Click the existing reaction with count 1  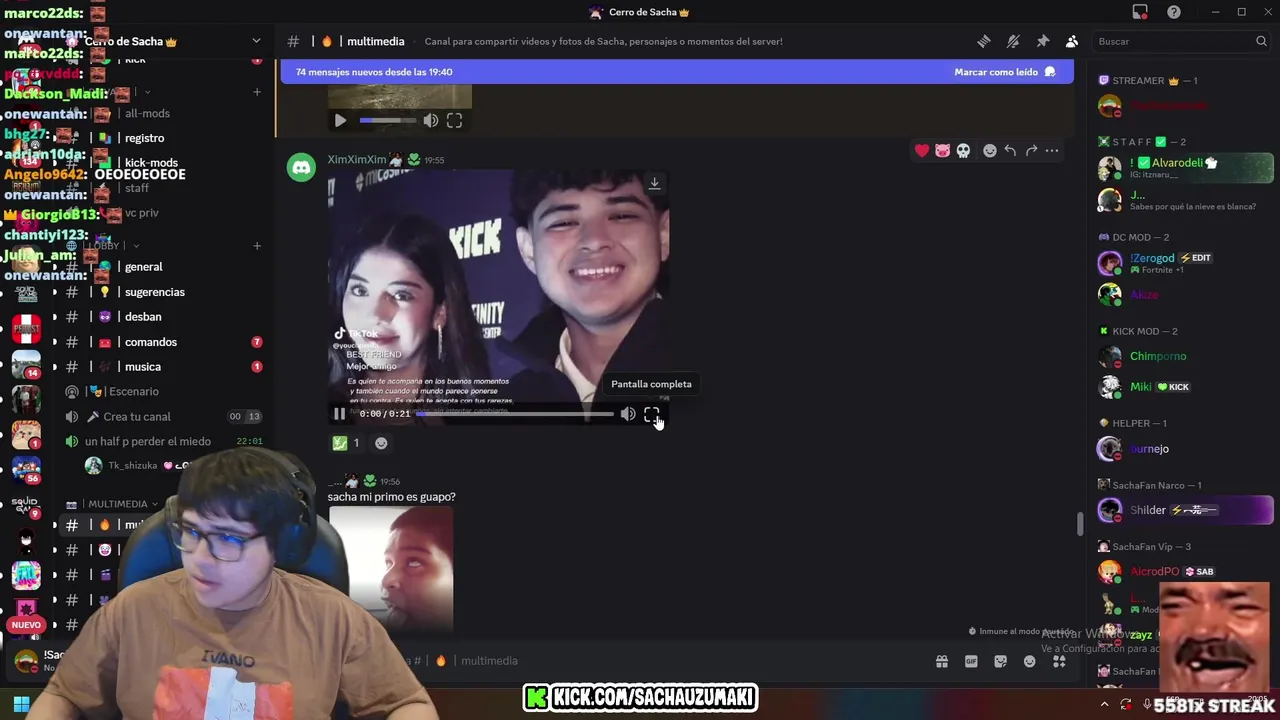[x=346, y=443]
